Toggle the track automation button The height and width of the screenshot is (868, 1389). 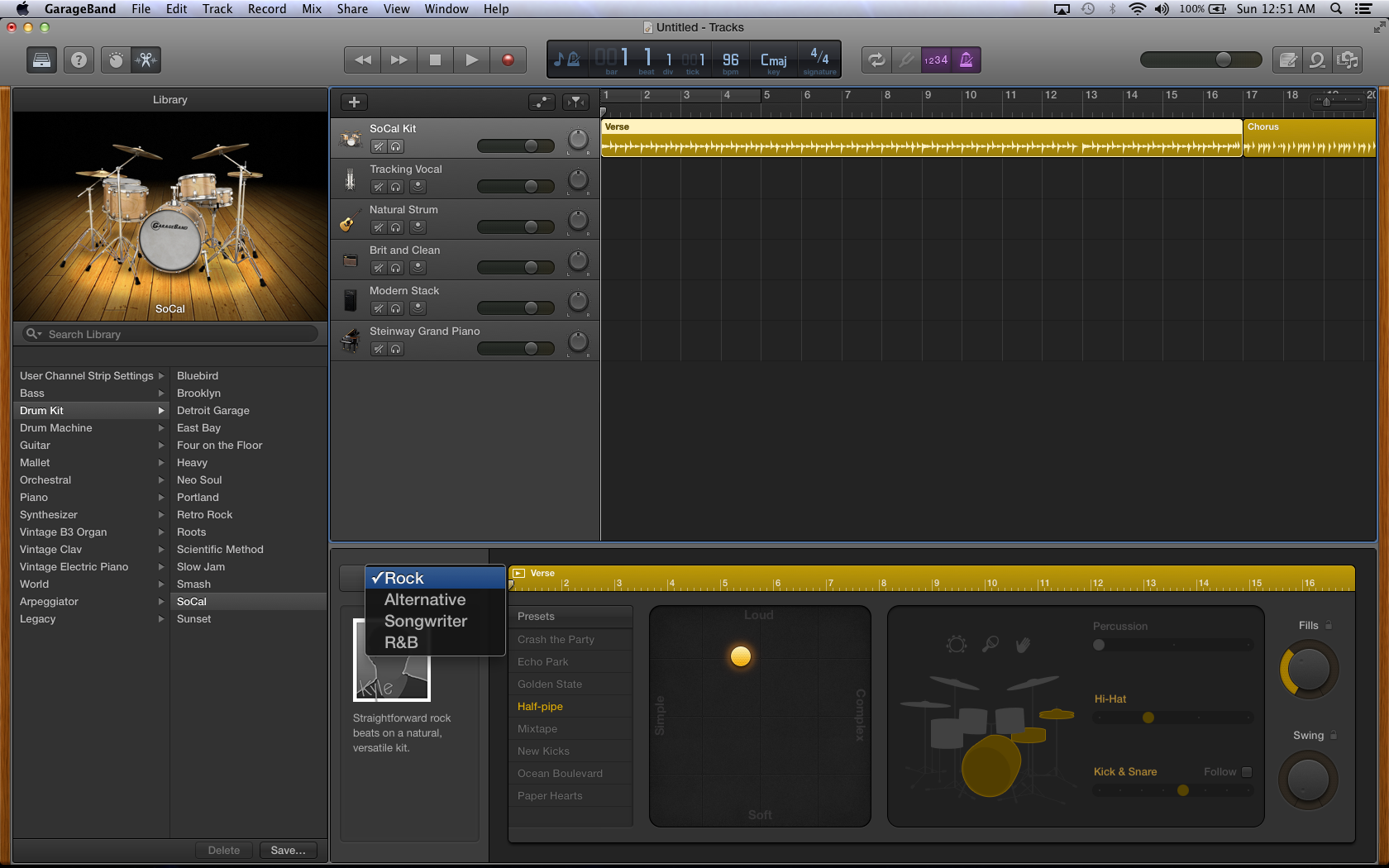pos(542,102)
